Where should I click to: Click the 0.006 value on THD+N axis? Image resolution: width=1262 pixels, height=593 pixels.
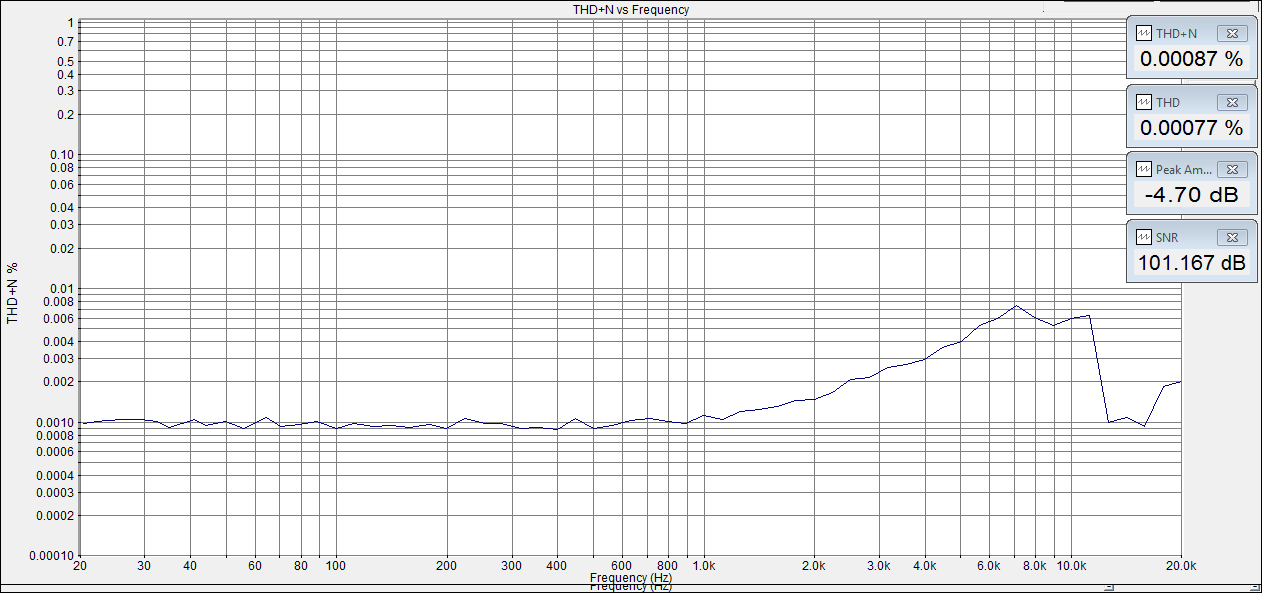pos(60,318)
